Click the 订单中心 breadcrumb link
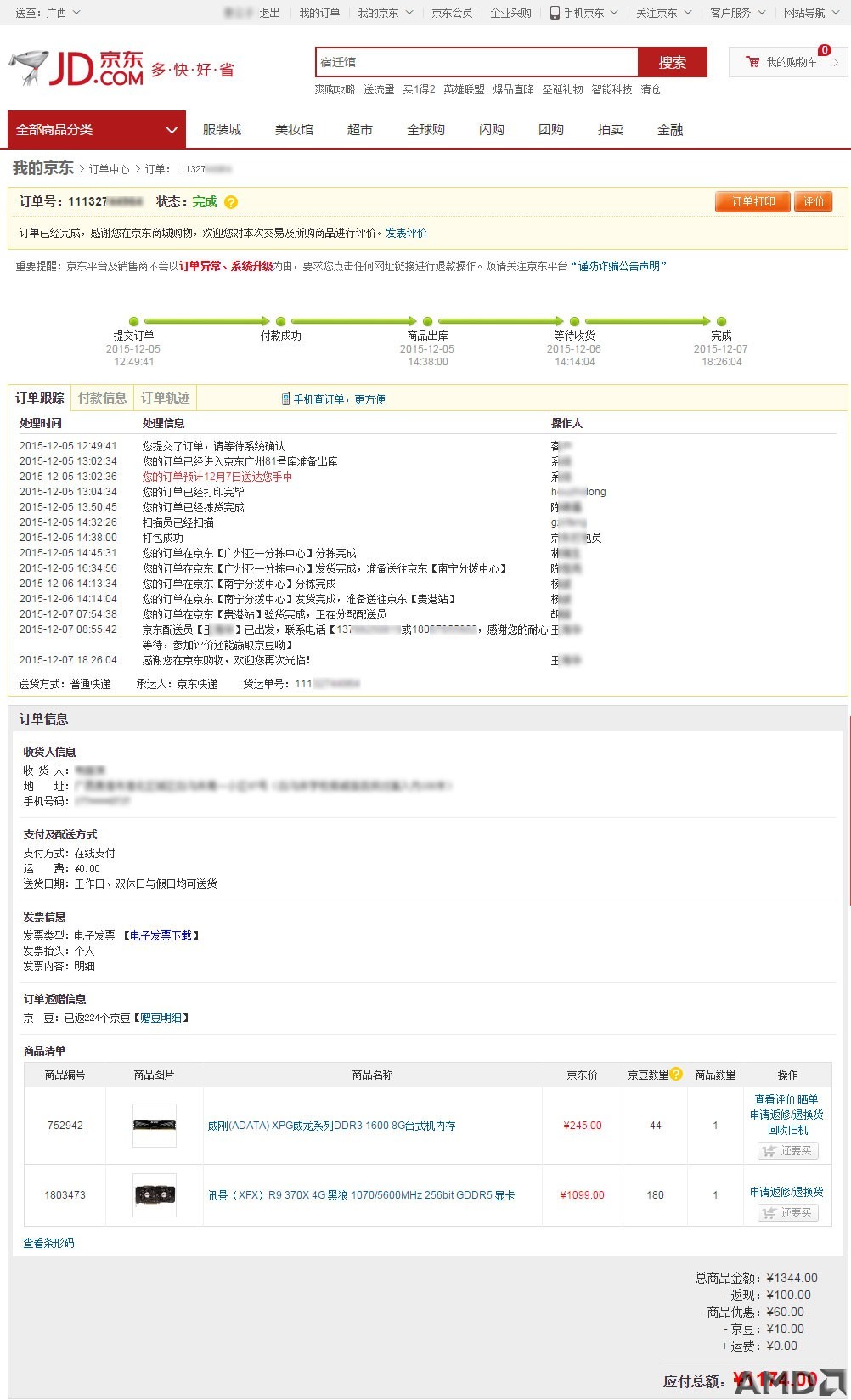 pyautogui.click(x=110, y=169)
